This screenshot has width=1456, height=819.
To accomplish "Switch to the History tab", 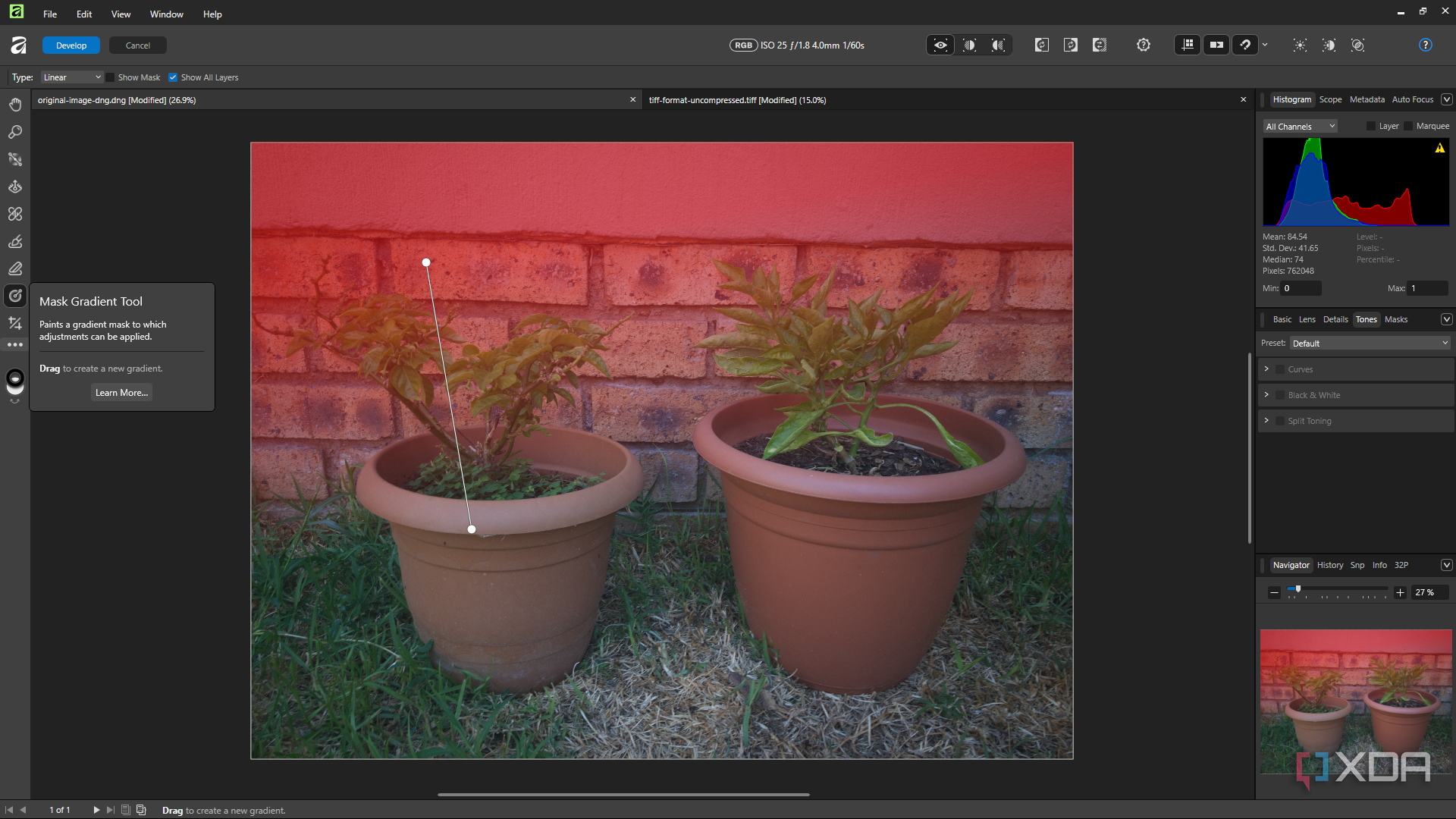I will 1329,565.
